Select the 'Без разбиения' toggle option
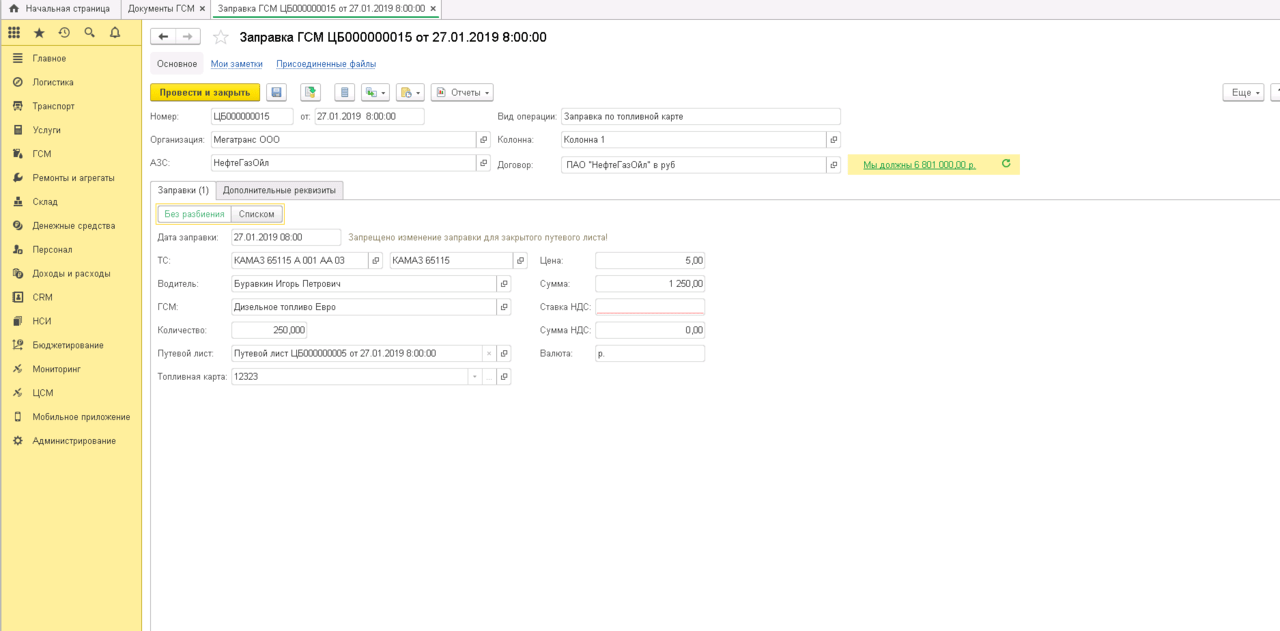 coord(194,214)
